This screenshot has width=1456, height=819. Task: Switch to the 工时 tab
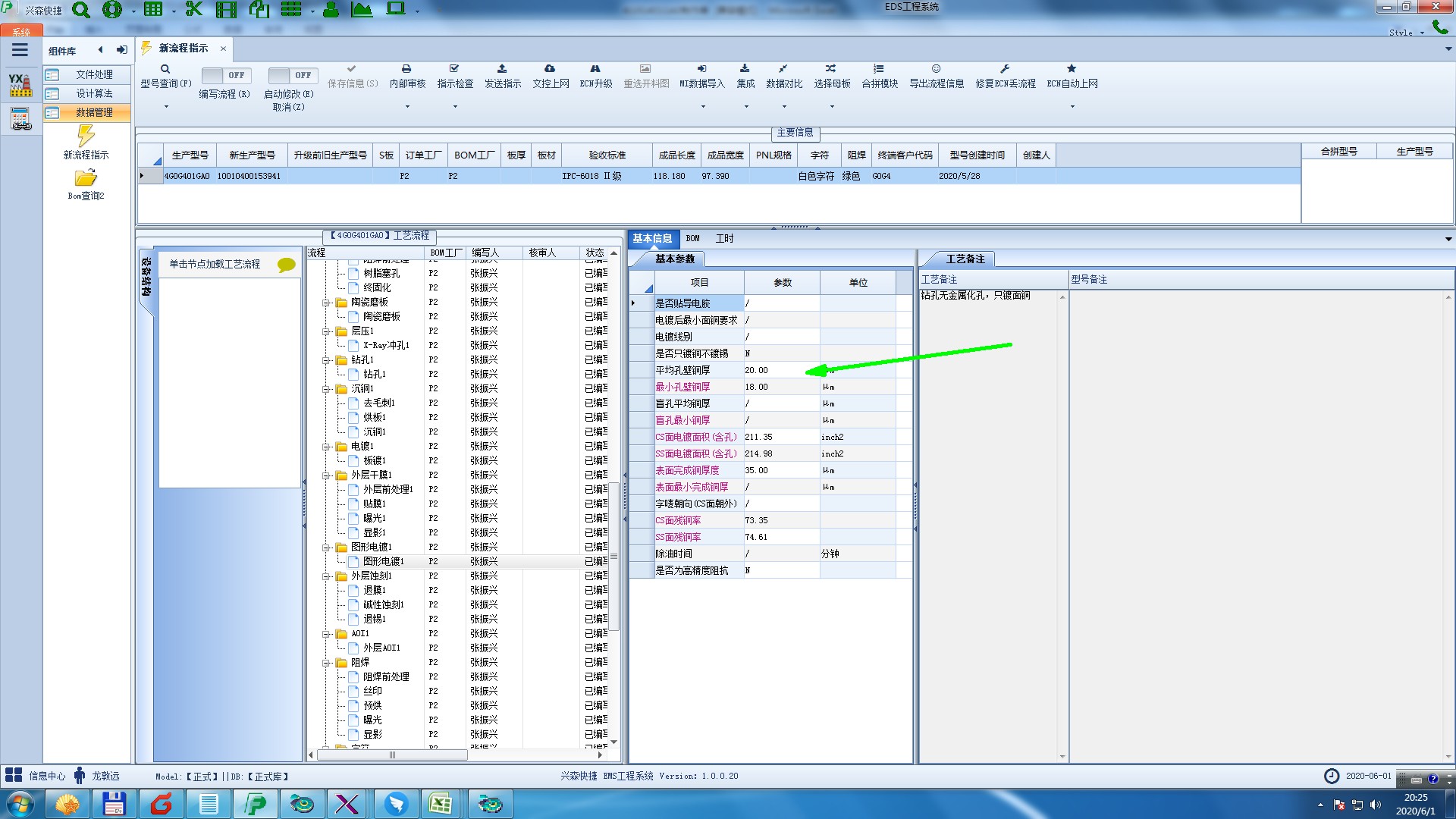tap(724, 238)
